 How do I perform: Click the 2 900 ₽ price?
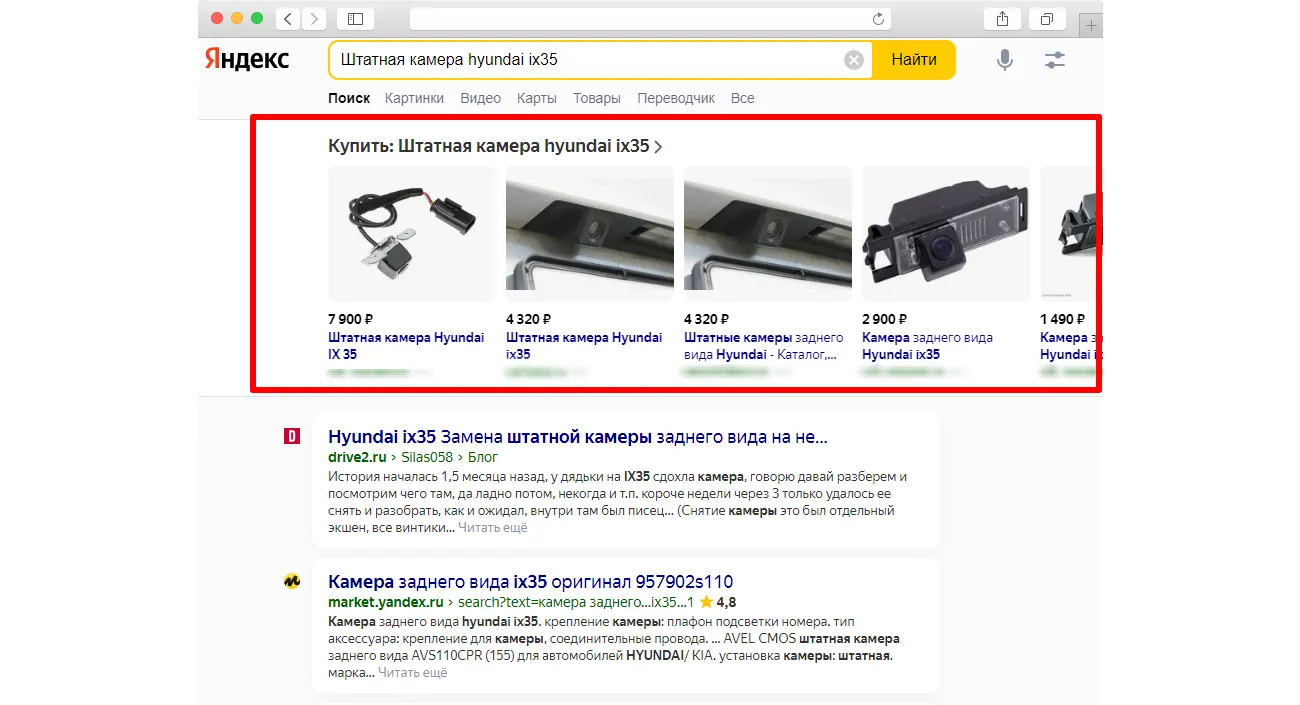coord(885,319)
